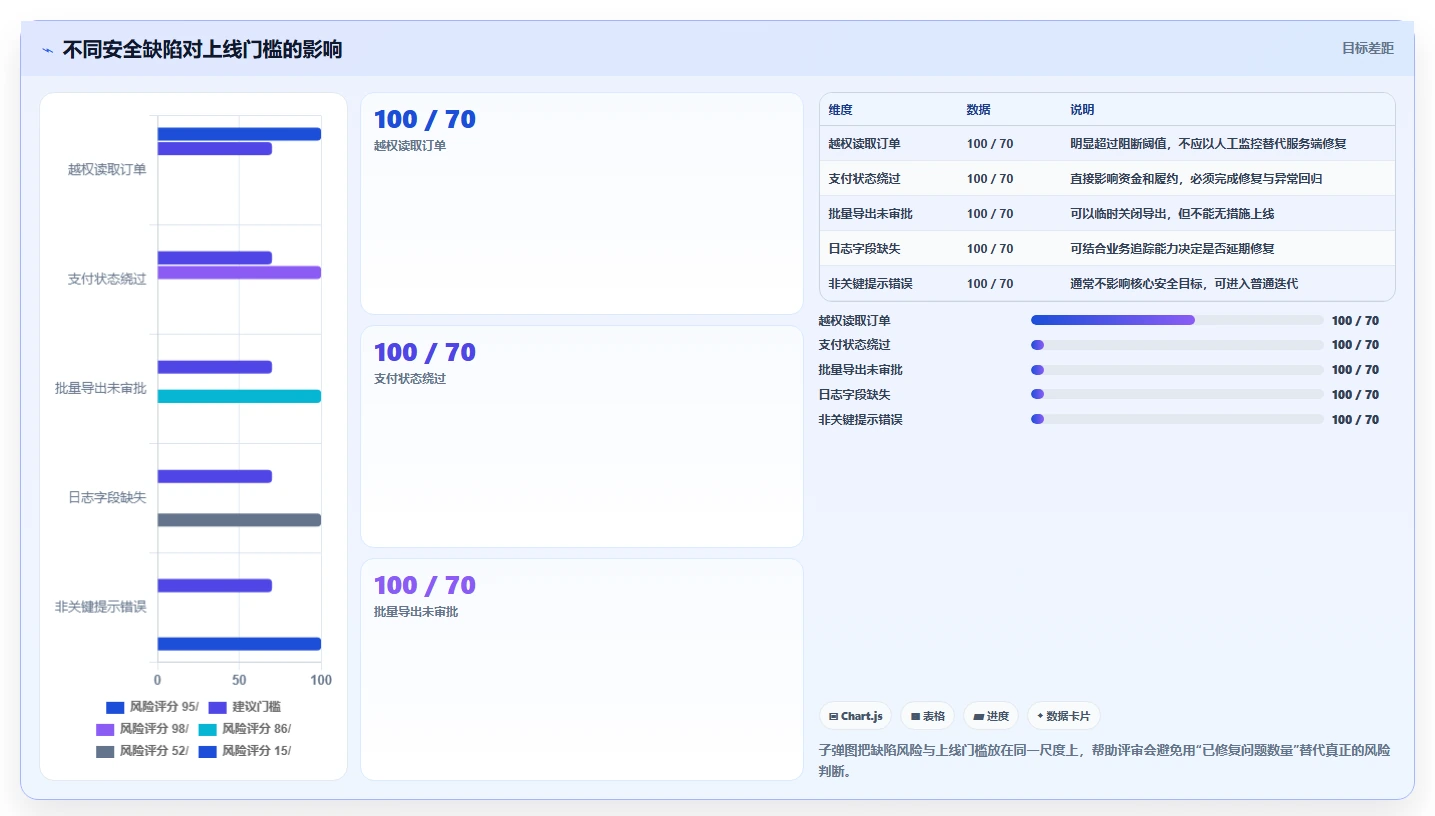This screenshot has height=816, width=1435.
Task: Click the description starting 可结合业务追踪能力
Action: click(1172, 249)
